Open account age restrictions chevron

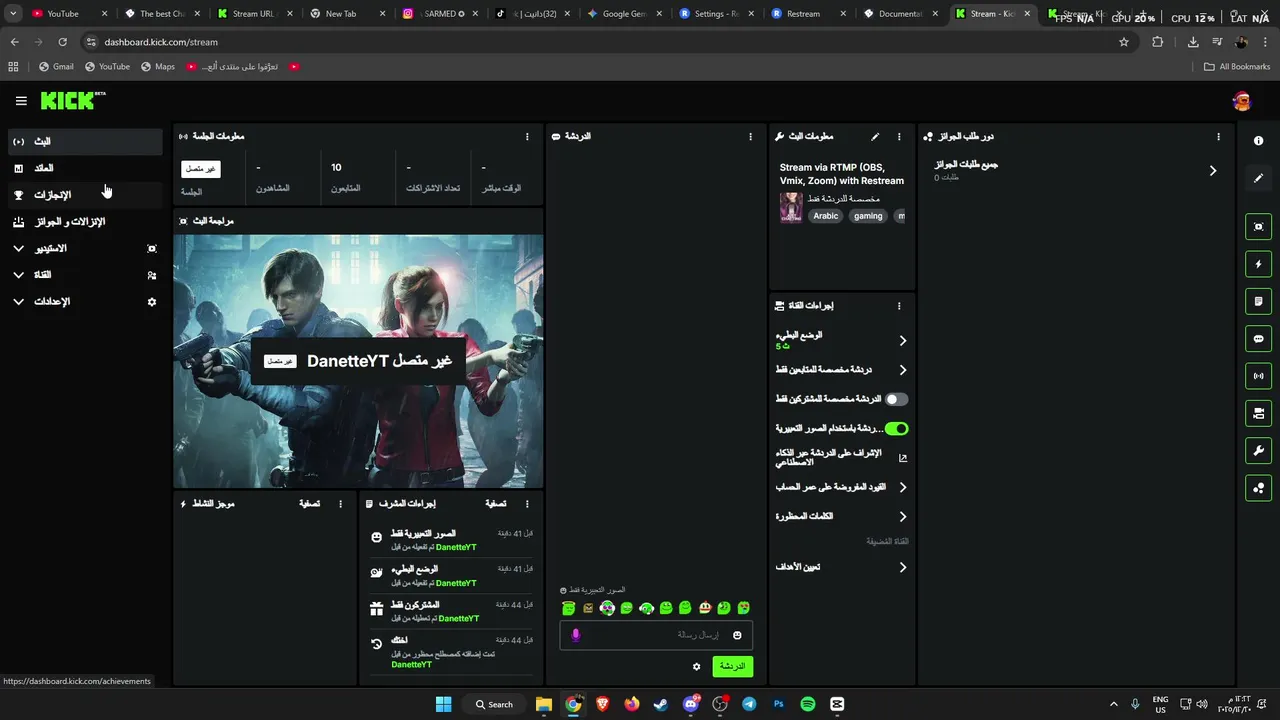click(x=903, y=487)
